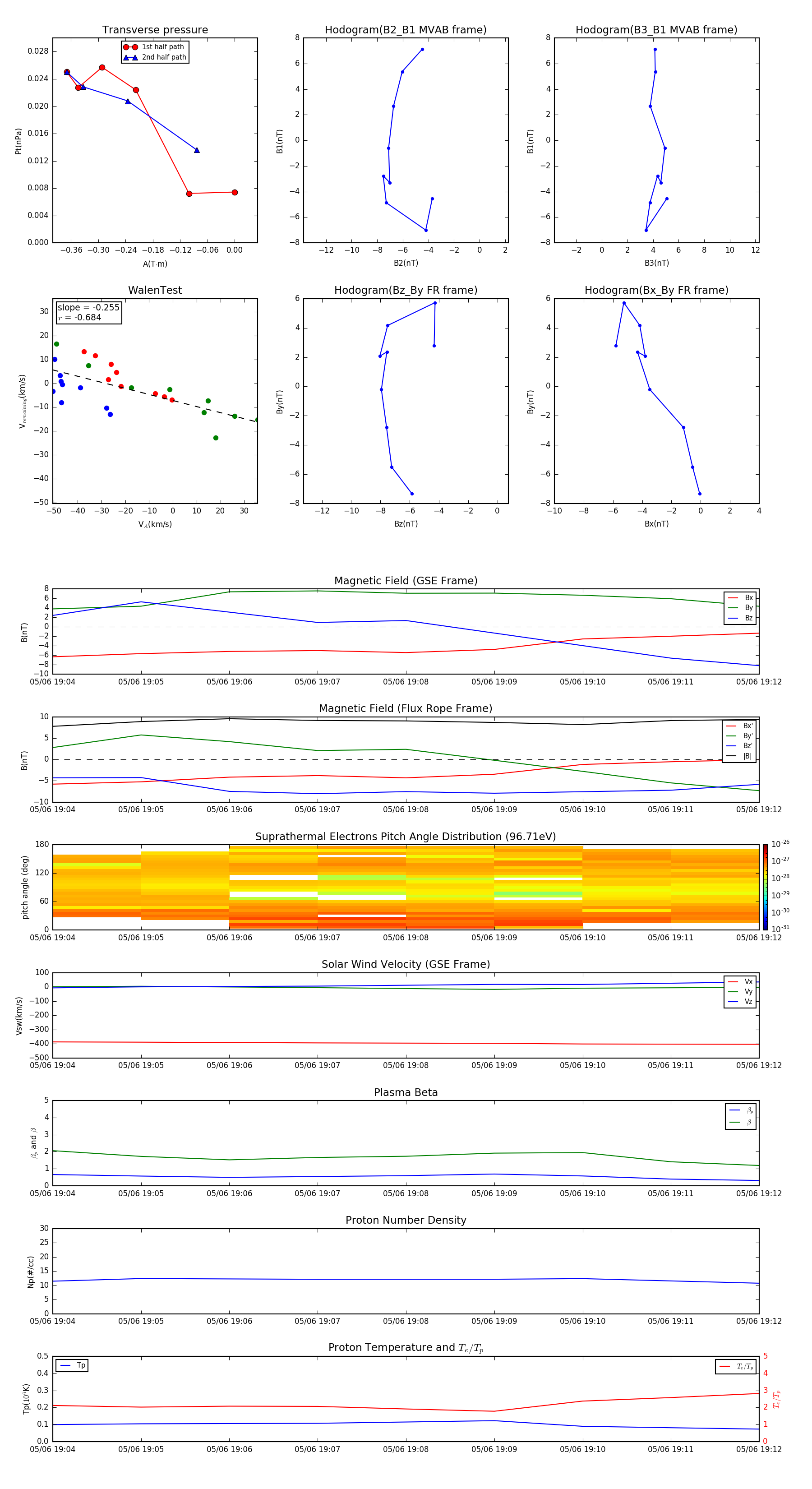Viewport: 812px width, 1489px height.
Task: Click the 'Plasma Beta' plot title
Action: point(406,1092)
